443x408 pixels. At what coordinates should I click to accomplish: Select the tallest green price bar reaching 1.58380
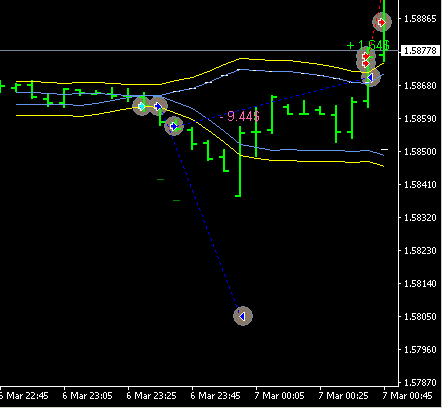tap(240, 161)
